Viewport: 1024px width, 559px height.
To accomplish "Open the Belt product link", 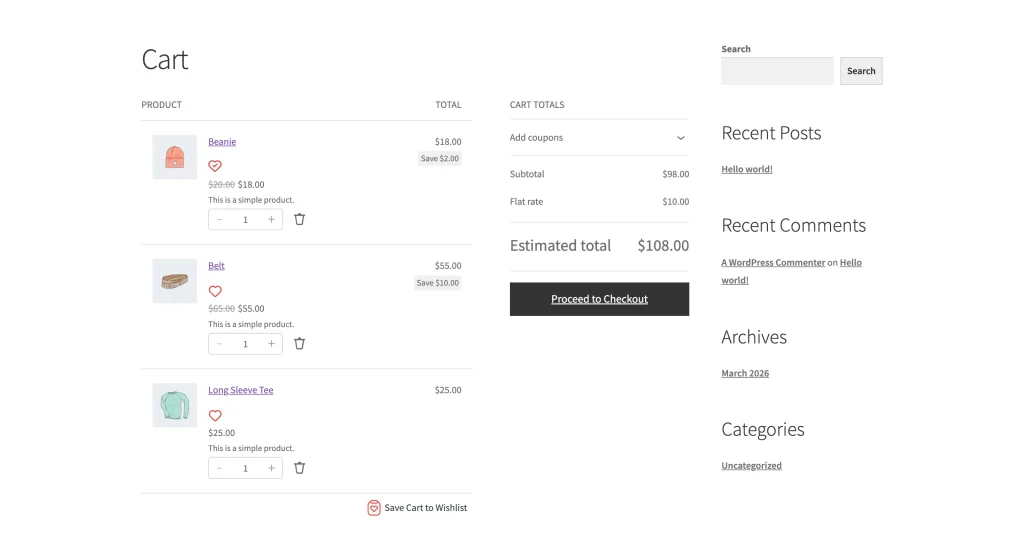I will pos(216,266).
